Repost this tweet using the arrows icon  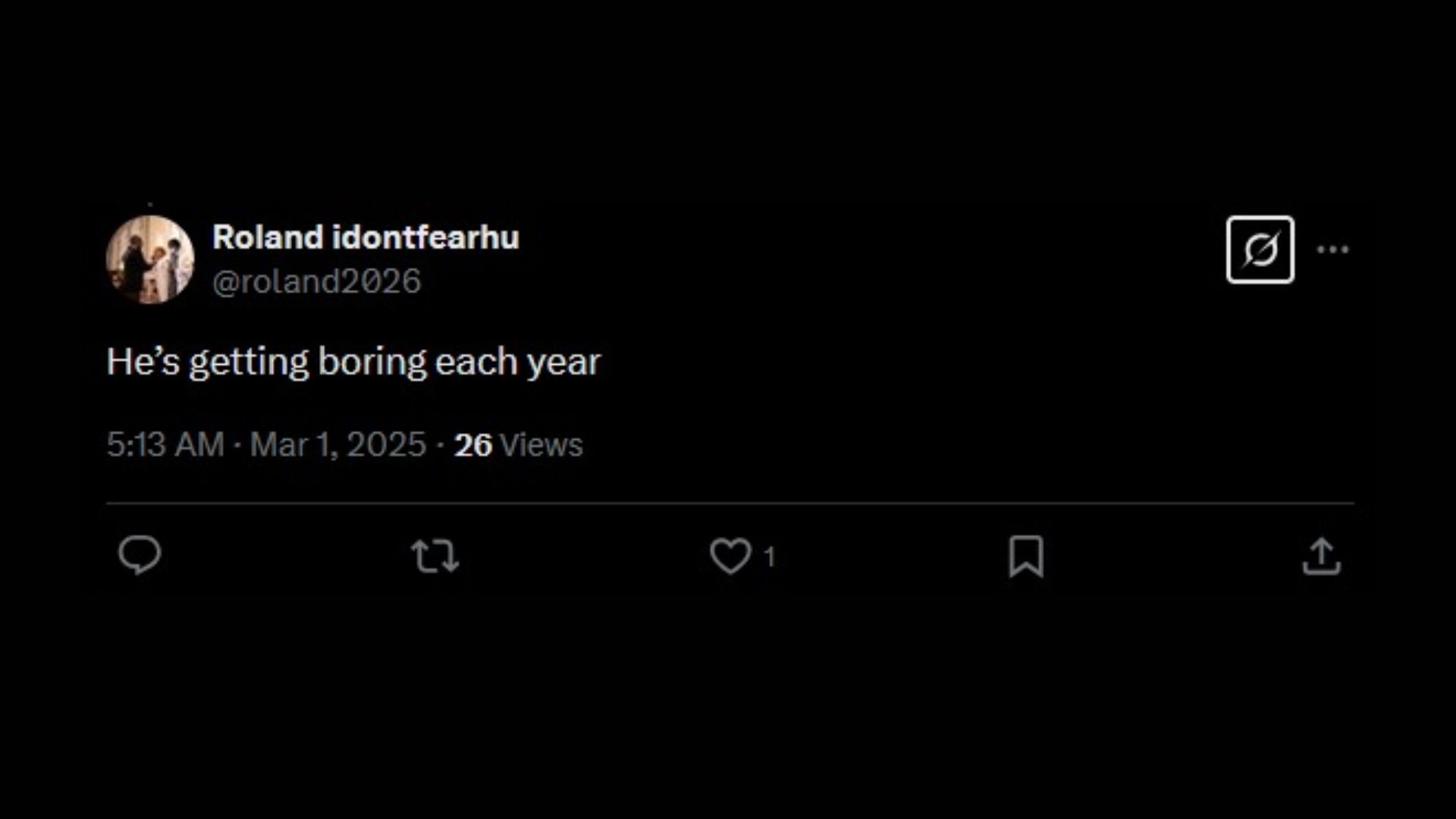point(435,556)
